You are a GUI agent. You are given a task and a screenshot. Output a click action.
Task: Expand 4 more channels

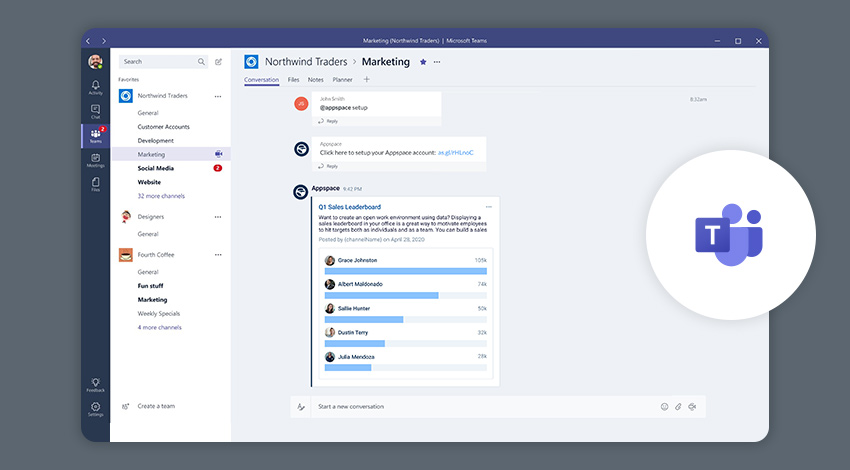(159, 327)
